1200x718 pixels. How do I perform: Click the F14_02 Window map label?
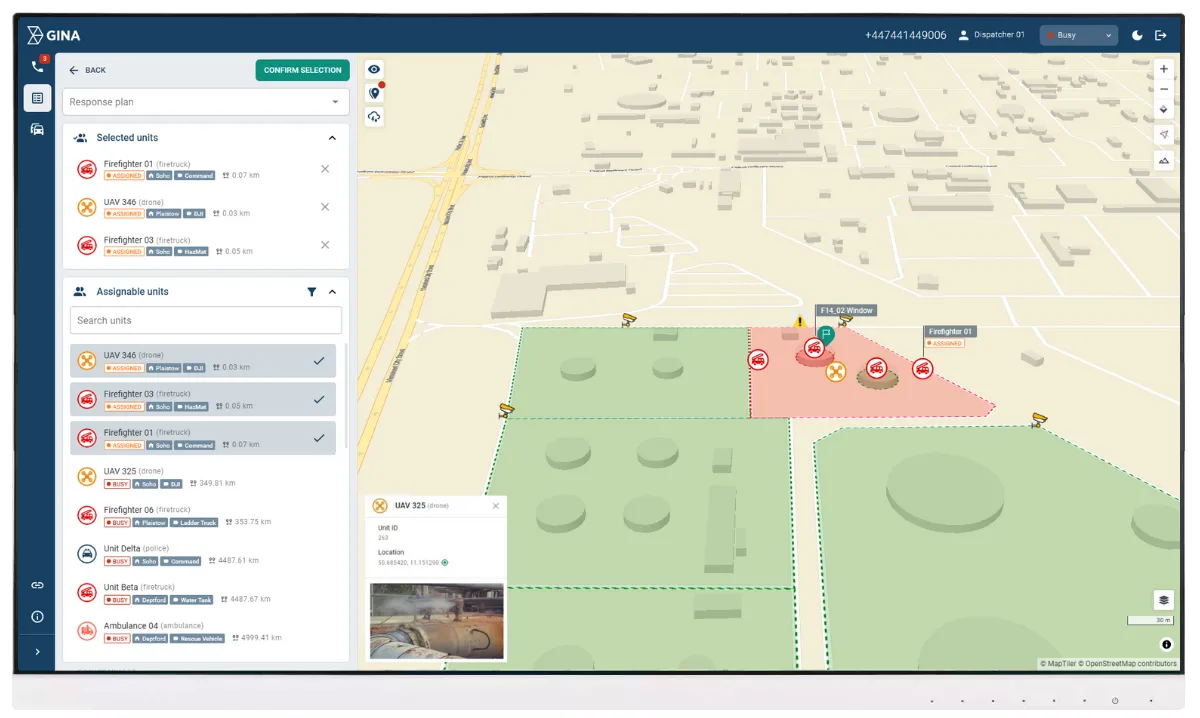846,311
